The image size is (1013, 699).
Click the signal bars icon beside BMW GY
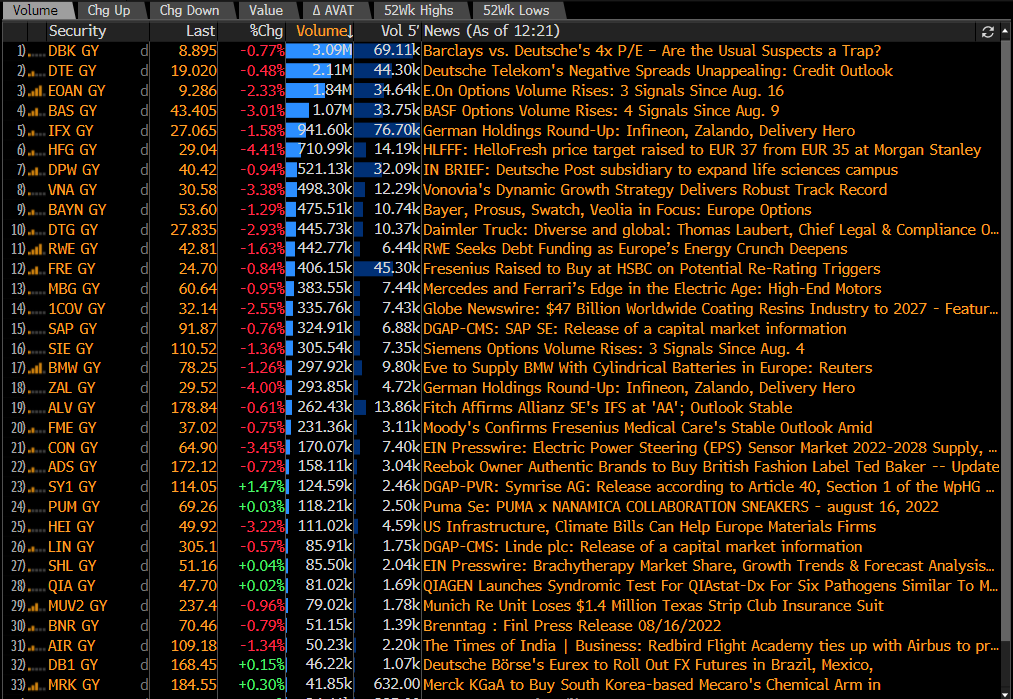[37, 368]
